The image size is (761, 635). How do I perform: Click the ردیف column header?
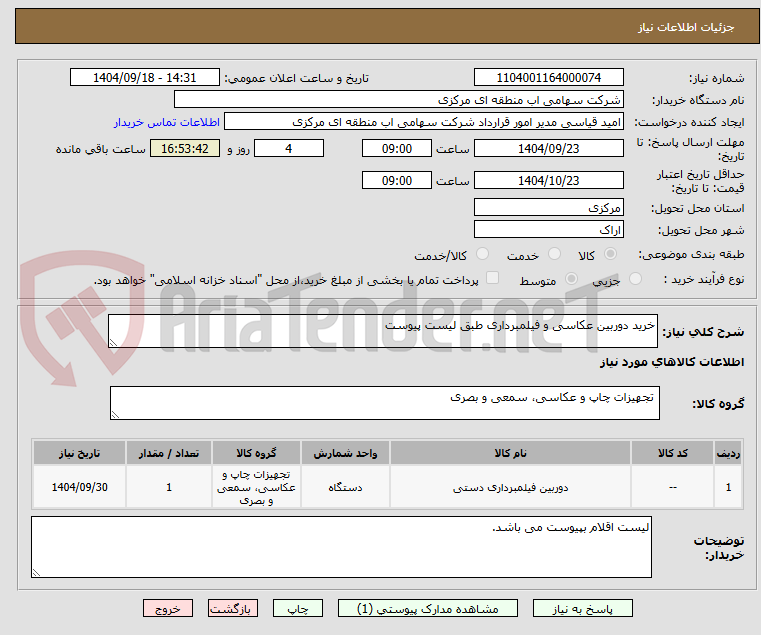(728, 453)
